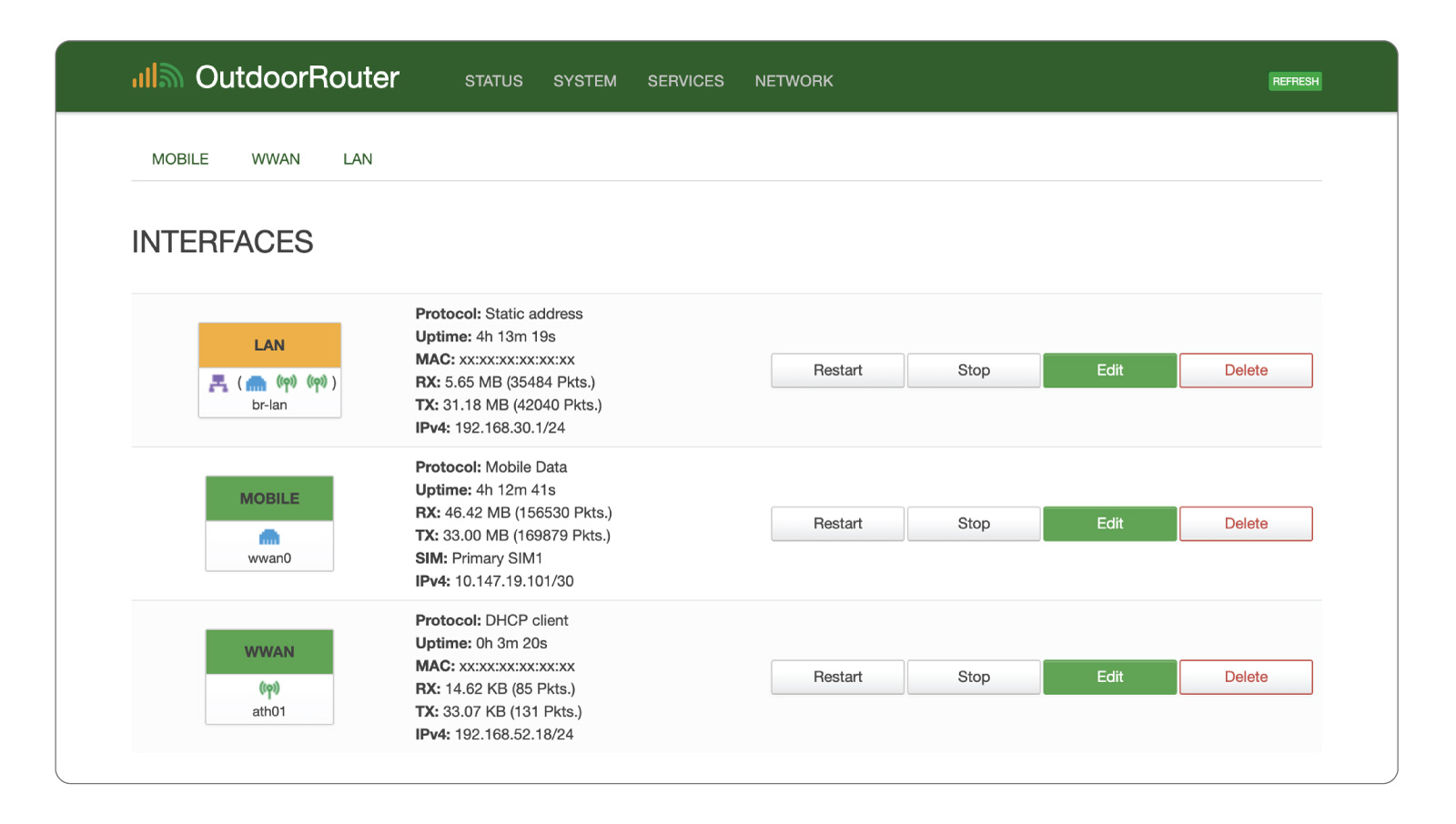Edit the WWAN interface
Image resolution: width=1456 pixels, height=824 pixels.
click(x=1109, y=677)
